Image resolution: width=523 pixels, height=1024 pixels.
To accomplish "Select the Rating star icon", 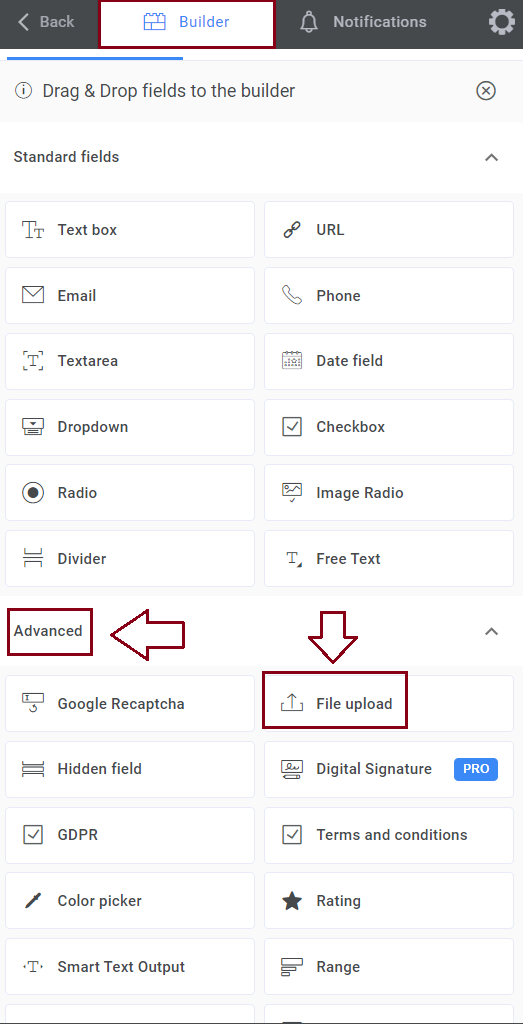I will click(292, 901).
